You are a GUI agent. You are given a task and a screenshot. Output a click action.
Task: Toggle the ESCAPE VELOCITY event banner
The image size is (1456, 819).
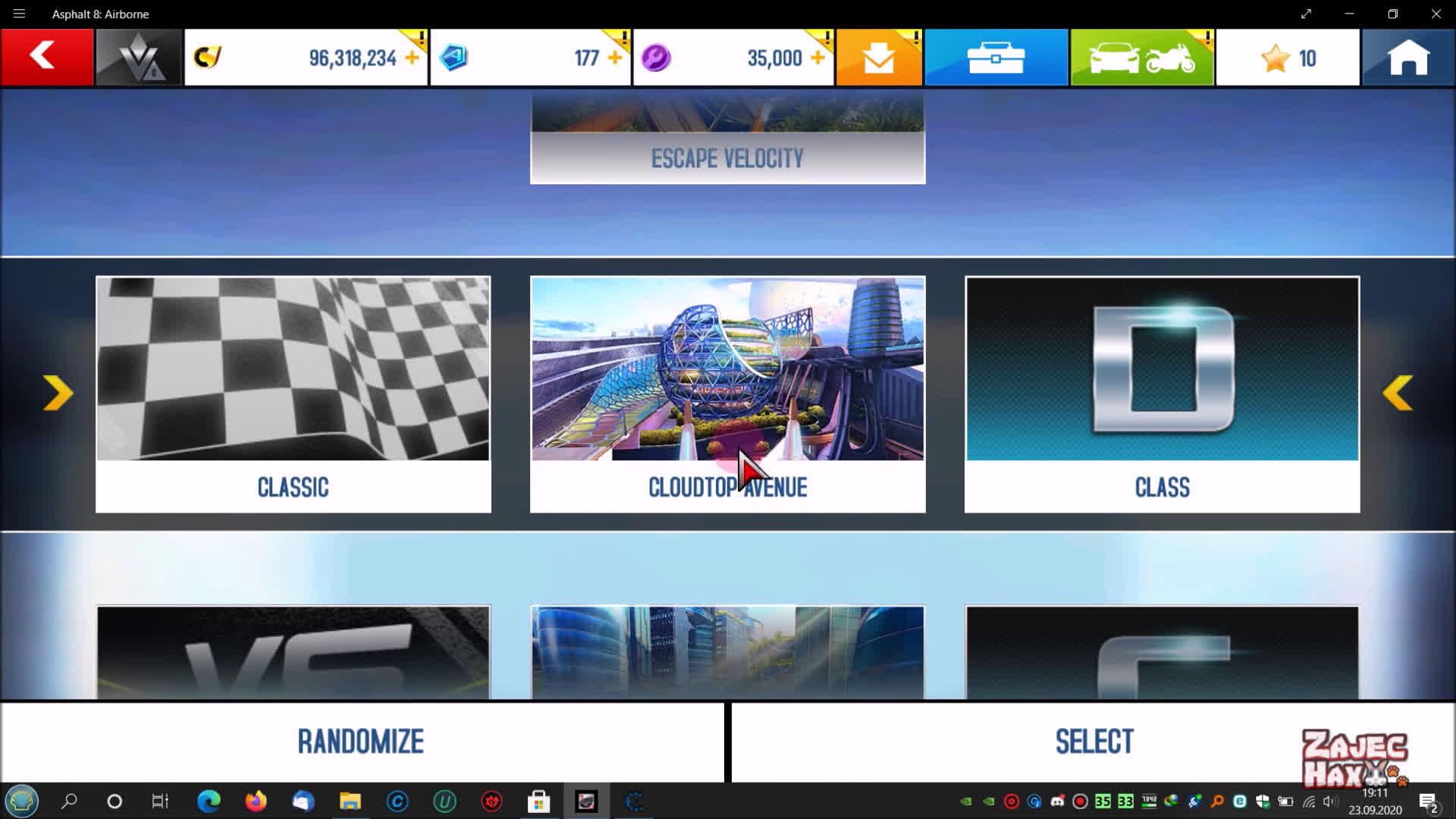coord(728,158)
